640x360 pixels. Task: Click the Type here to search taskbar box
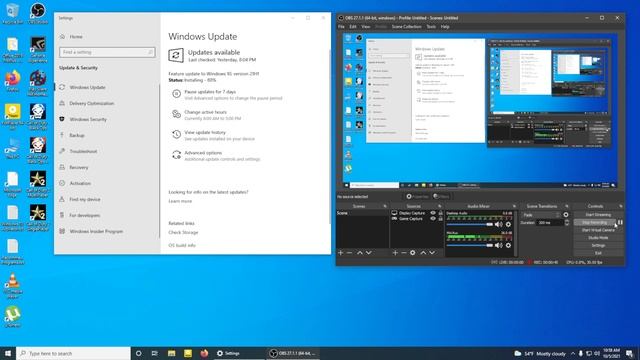(73, 353)
